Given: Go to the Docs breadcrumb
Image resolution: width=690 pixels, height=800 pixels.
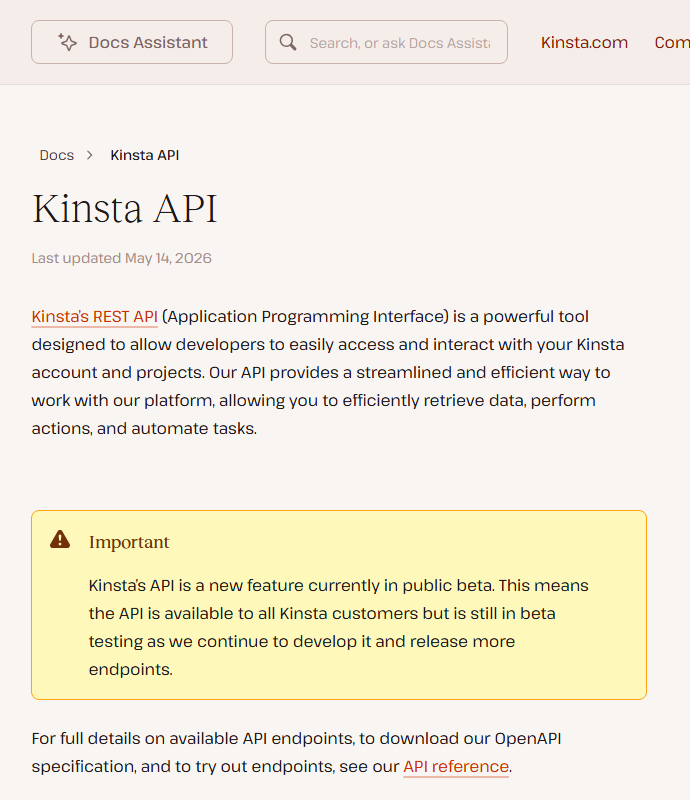Looking at the screenshot, I should (x=57, y=155).
